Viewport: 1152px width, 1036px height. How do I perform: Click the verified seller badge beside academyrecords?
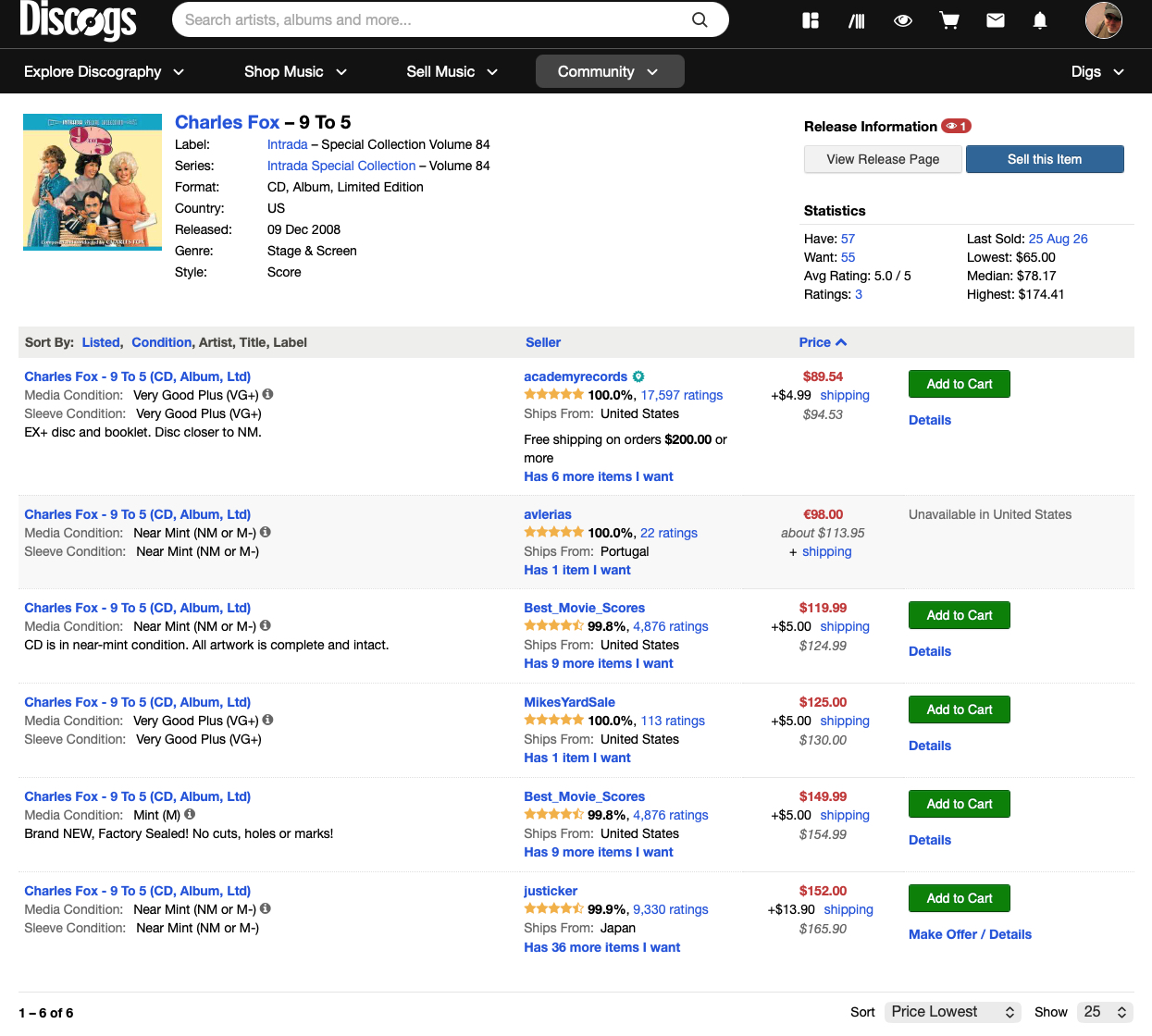[x=638, y=376]
